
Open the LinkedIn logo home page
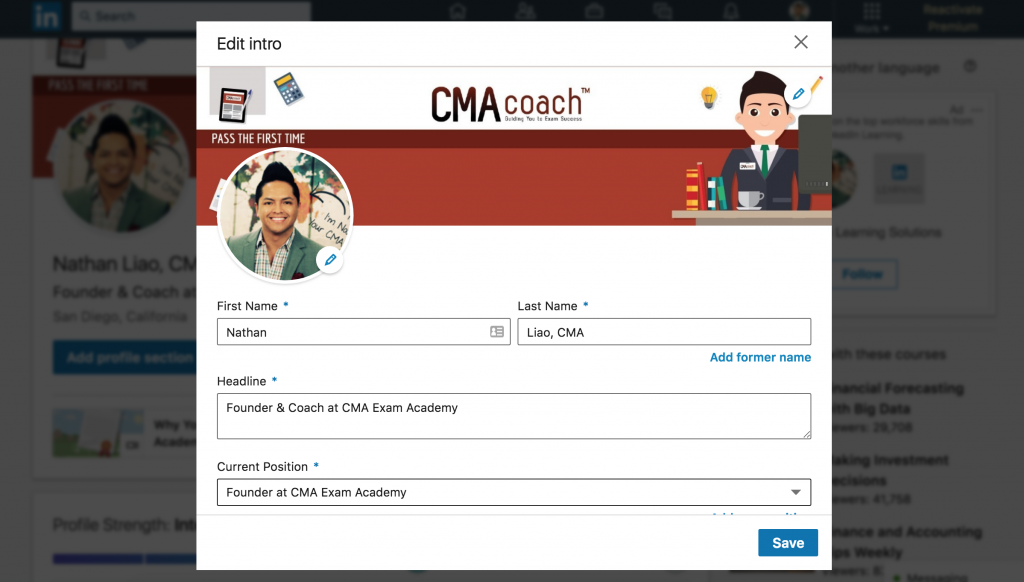click(x=47, y=16)
